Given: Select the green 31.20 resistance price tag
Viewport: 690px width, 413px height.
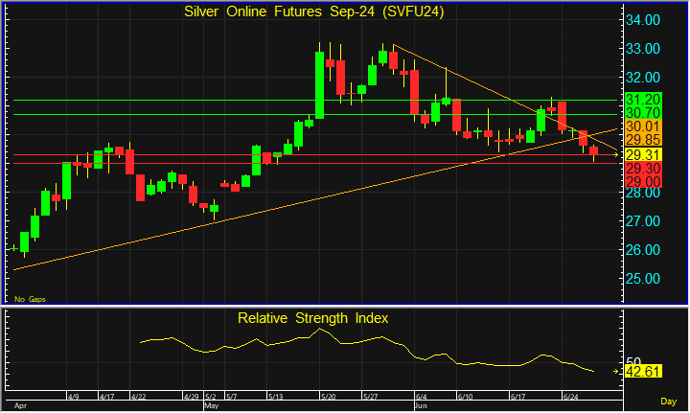Looking at the screenshot, I should 639,100.
